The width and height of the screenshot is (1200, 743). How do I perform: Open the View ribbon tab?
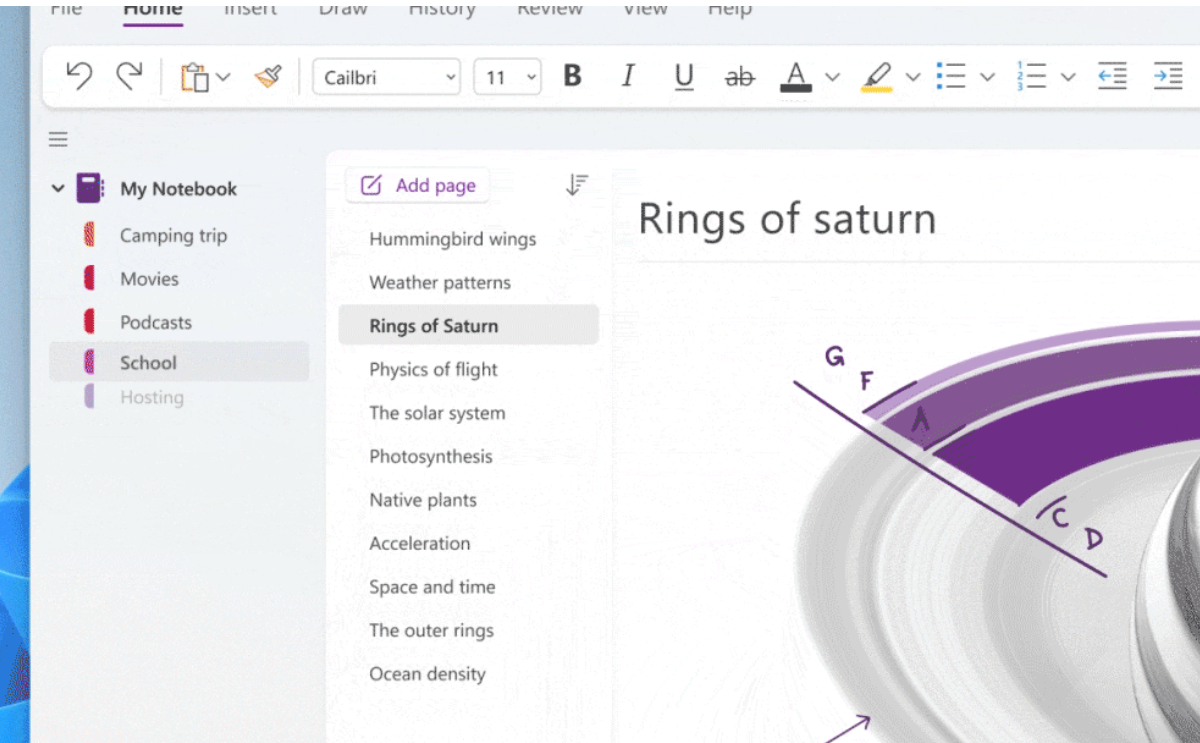click(x=645, y=9)
